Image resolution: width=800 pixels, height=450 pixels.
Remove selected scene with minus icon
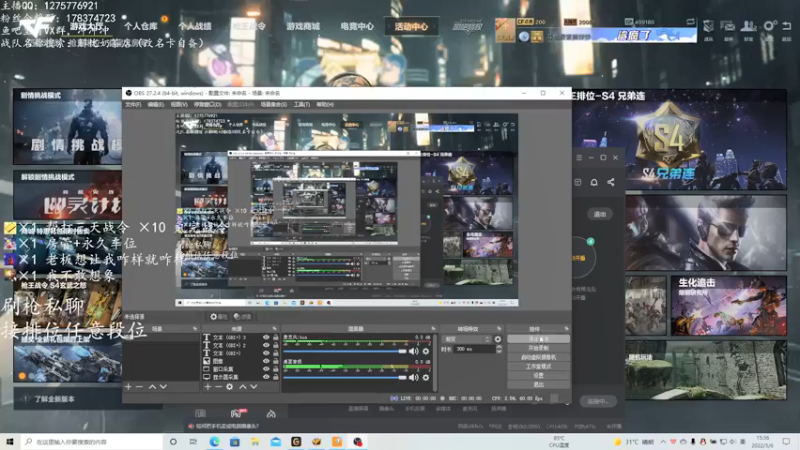(139, 387)
